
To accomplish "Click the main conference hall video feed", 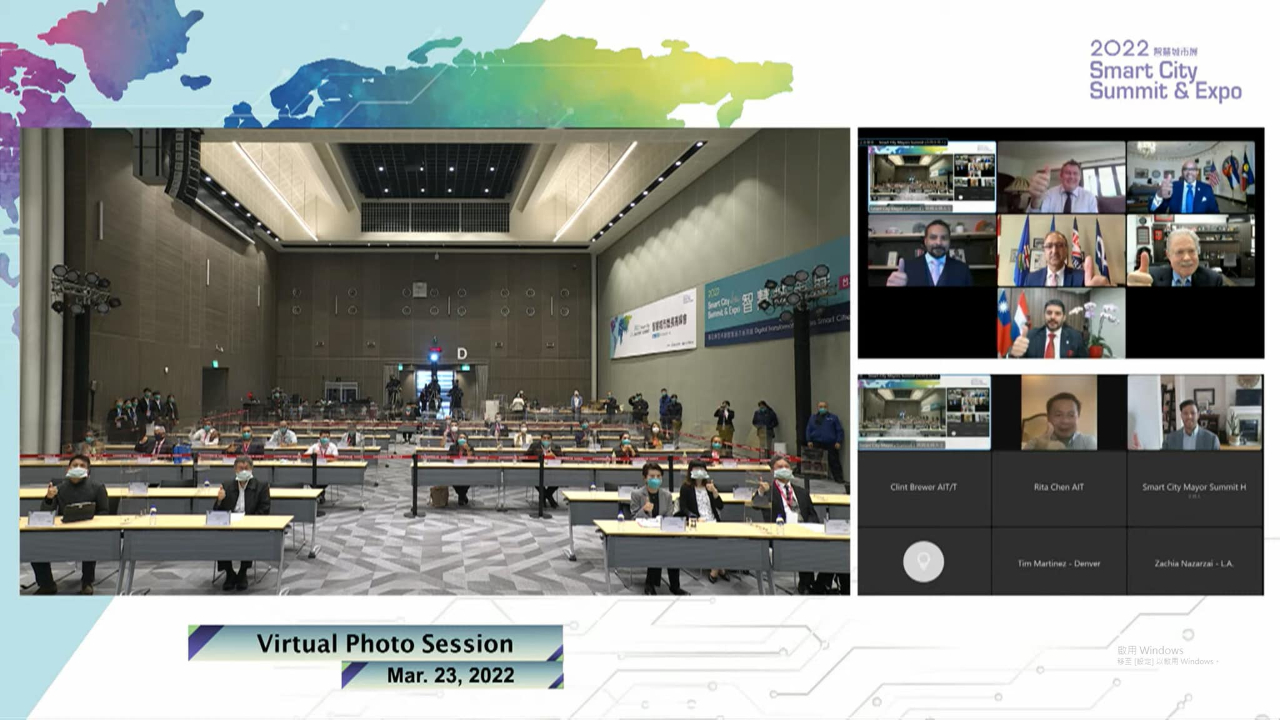I will coord(434,360).
